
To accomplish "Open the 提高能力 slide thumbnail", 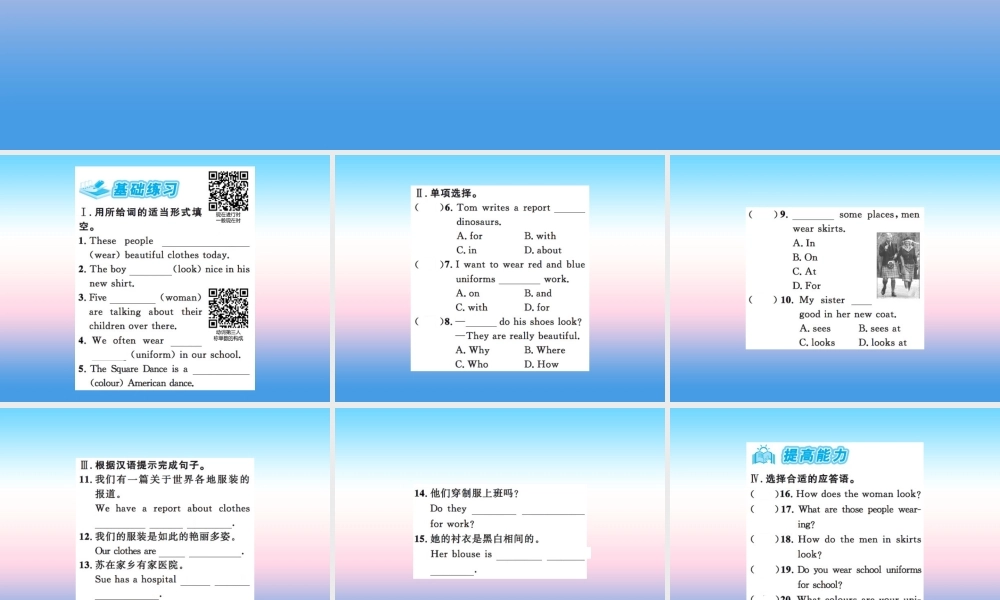I will (x=835, y=504).
